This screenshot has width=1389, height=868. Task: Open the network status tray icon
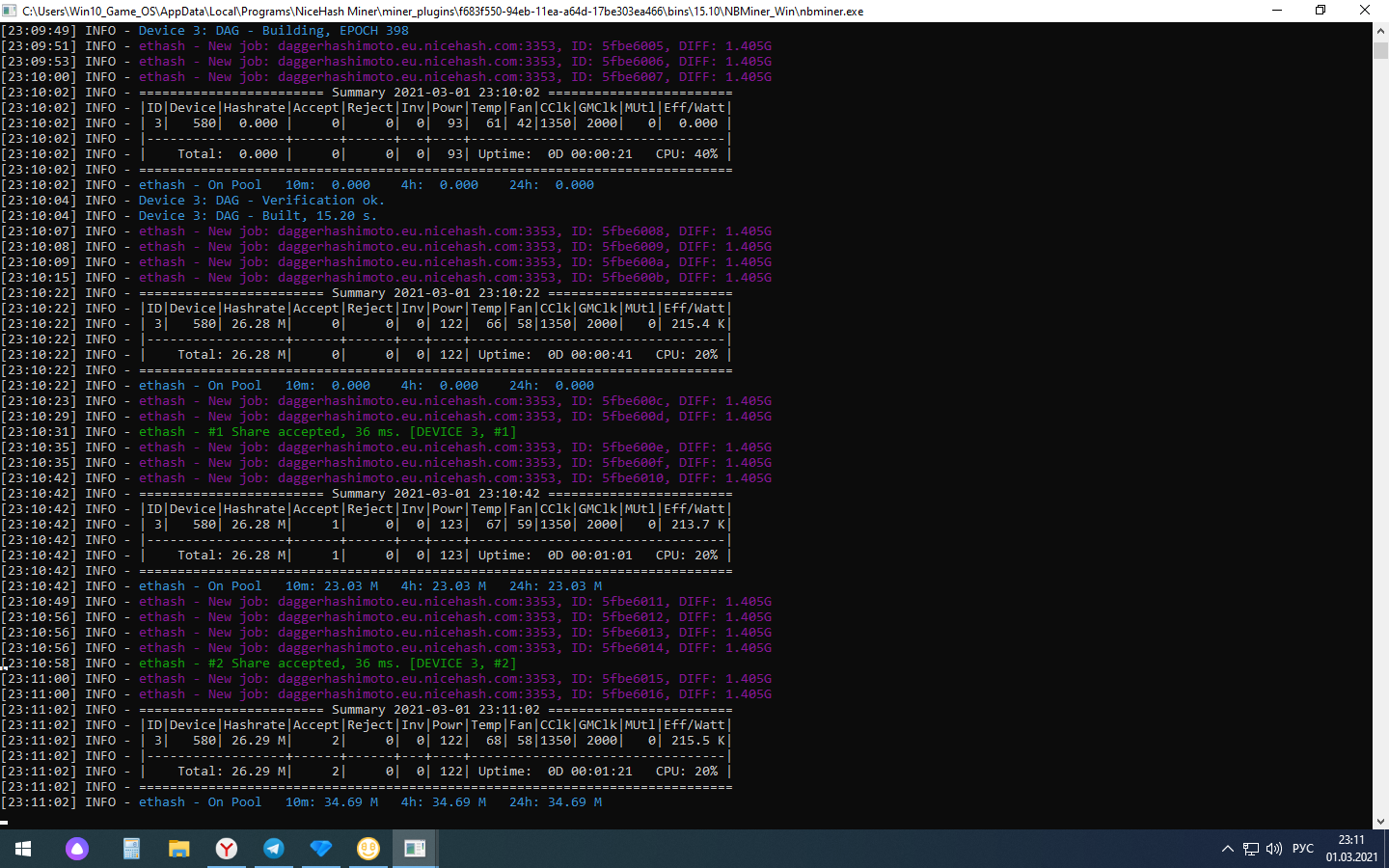tap(1251, 849)
